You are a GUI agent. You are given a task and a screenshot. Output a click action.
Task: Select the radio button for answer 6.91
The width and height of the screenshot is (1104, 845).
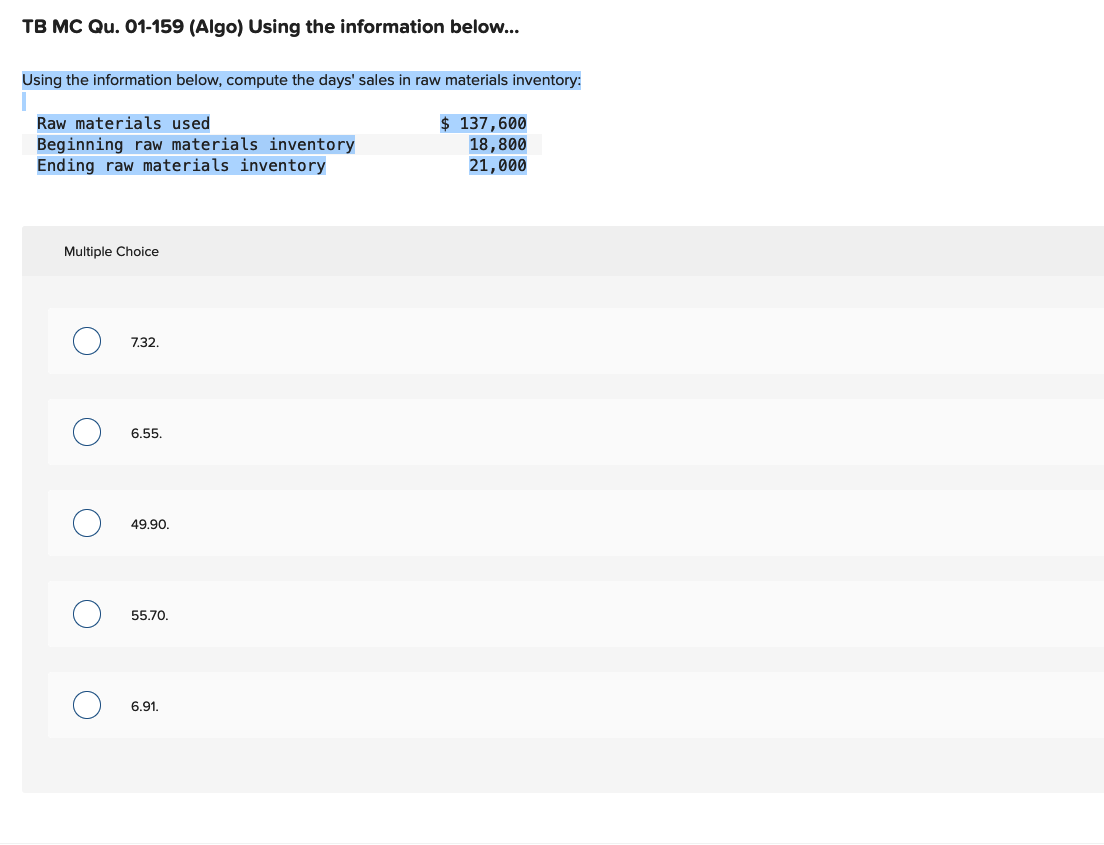[86, 705]
